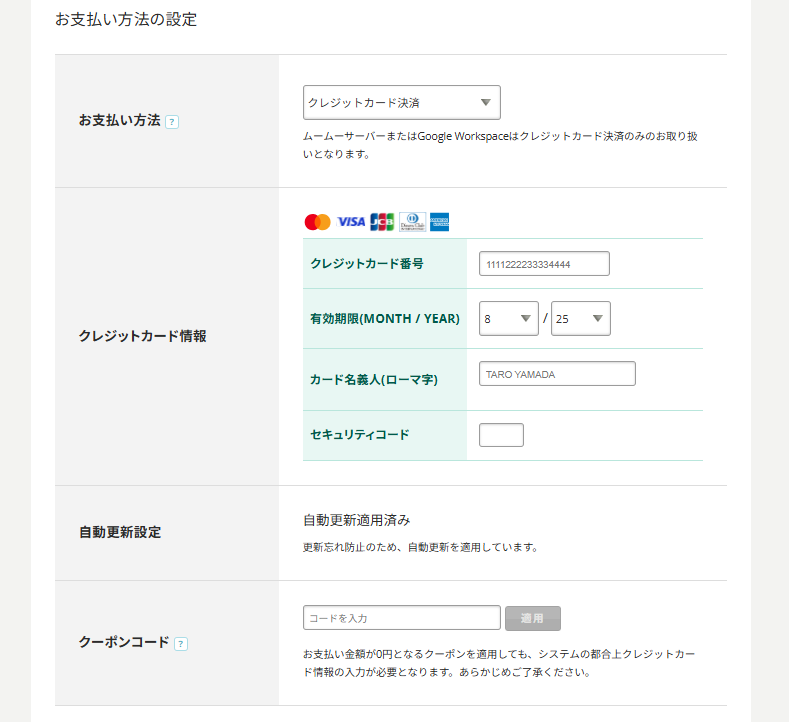Focus the クレジットカード番号 input field

pos(544,264)
